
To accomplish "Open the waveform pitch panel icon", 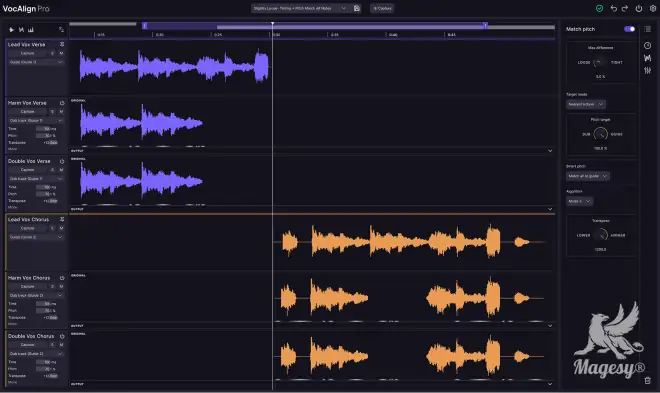I will (647, 58).
